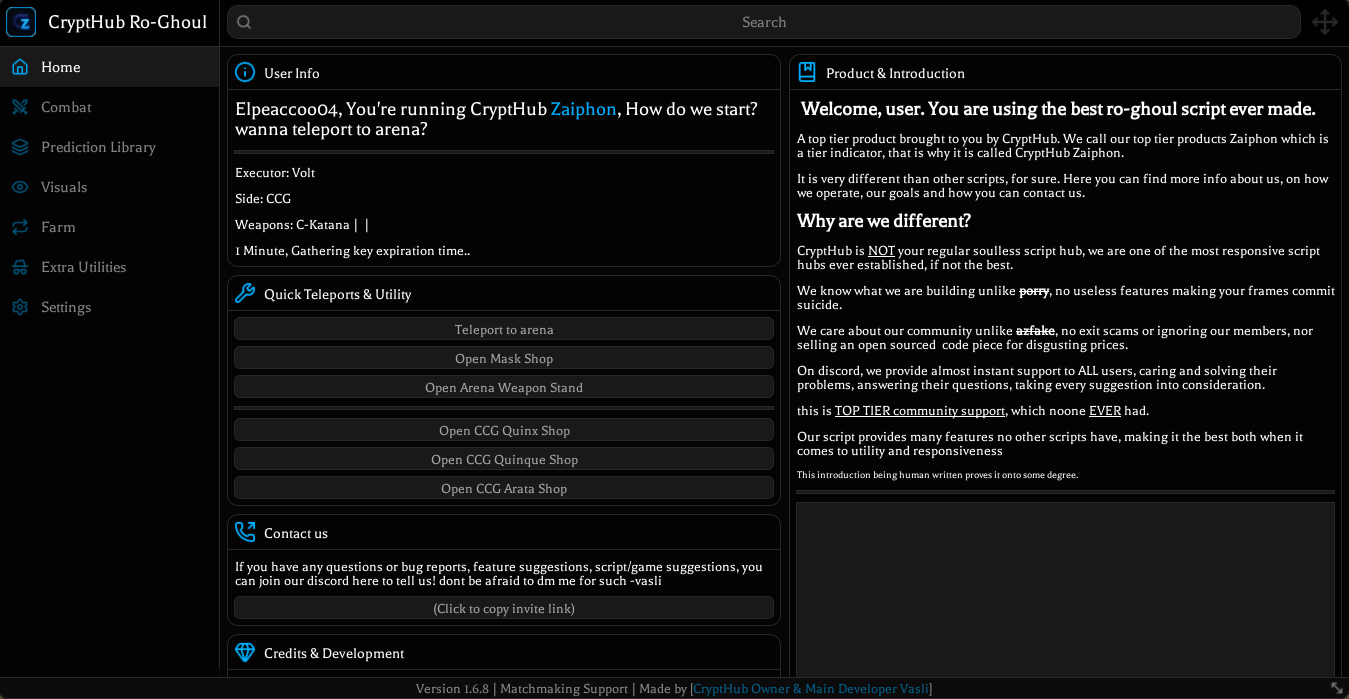Open Extra Utilities in sidebar

[x=109, y=267]
